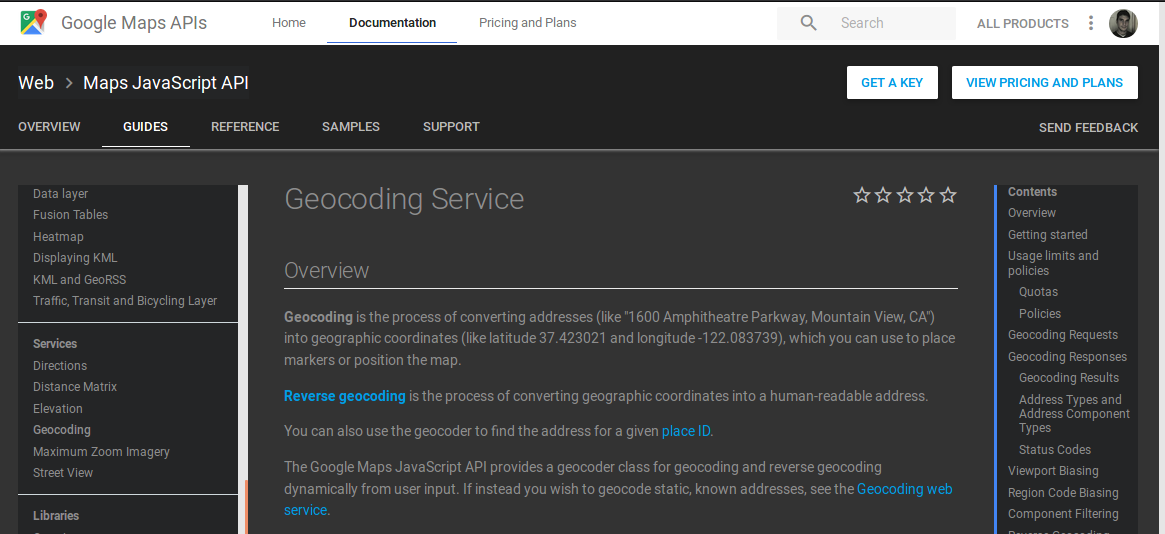Open the Documentation tab
The width and height of the screenshot is (1165, 534).
tap(392, 23)
